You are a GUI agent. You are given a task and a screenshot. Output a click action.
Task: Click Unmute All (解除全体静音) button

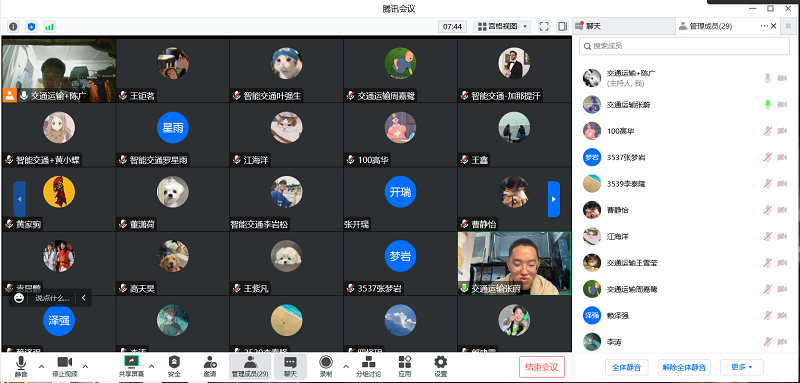point(684,367)
